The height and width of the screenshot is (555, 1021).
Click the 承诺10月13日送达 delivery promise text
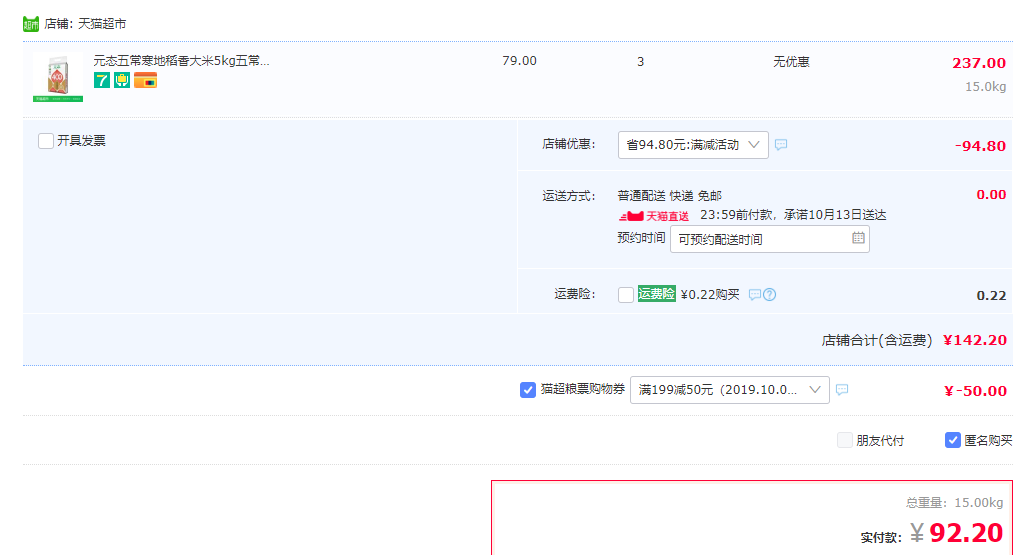835,215
